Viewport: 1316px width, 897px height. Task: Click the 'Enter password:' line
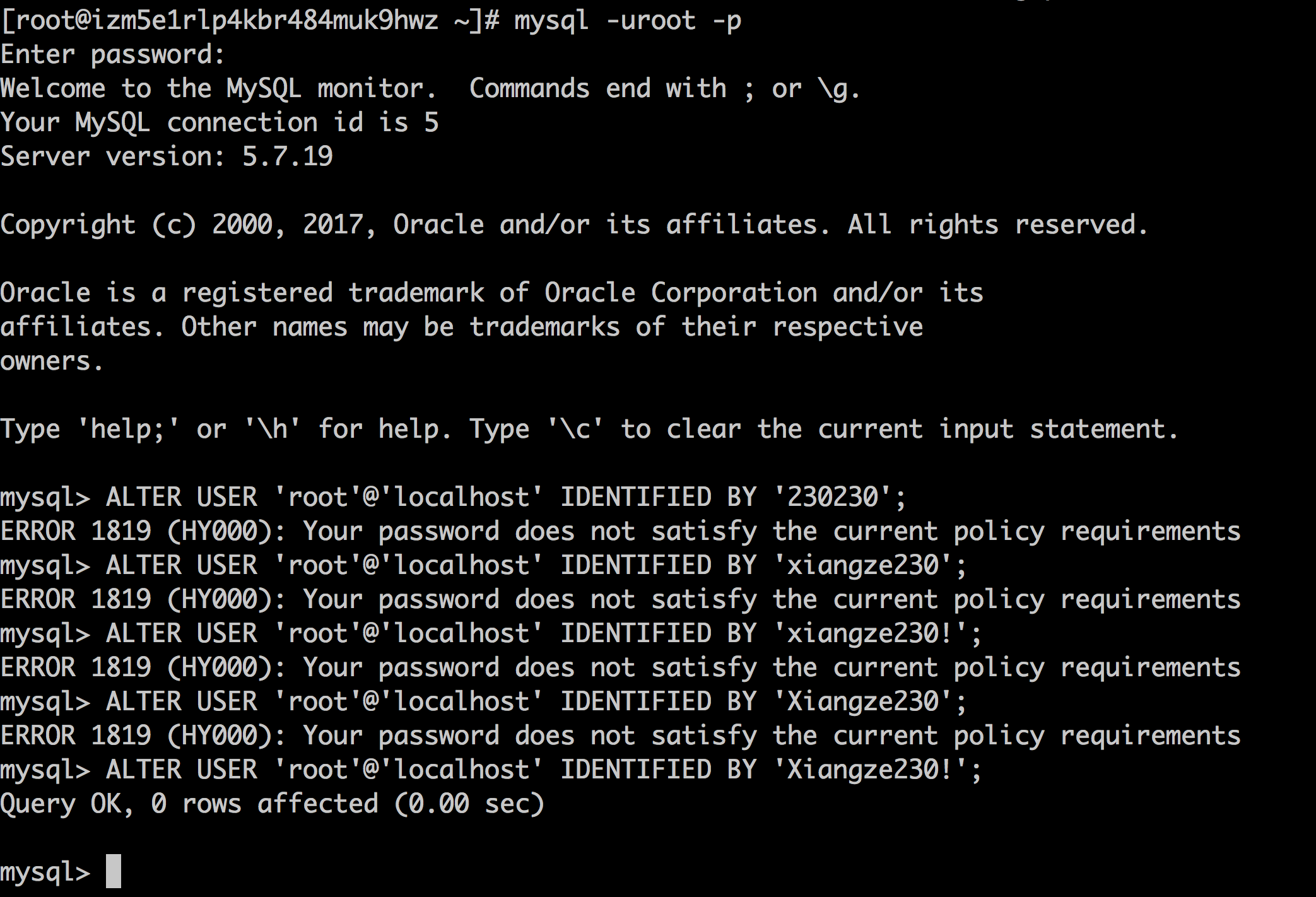(x=112, y=54)
